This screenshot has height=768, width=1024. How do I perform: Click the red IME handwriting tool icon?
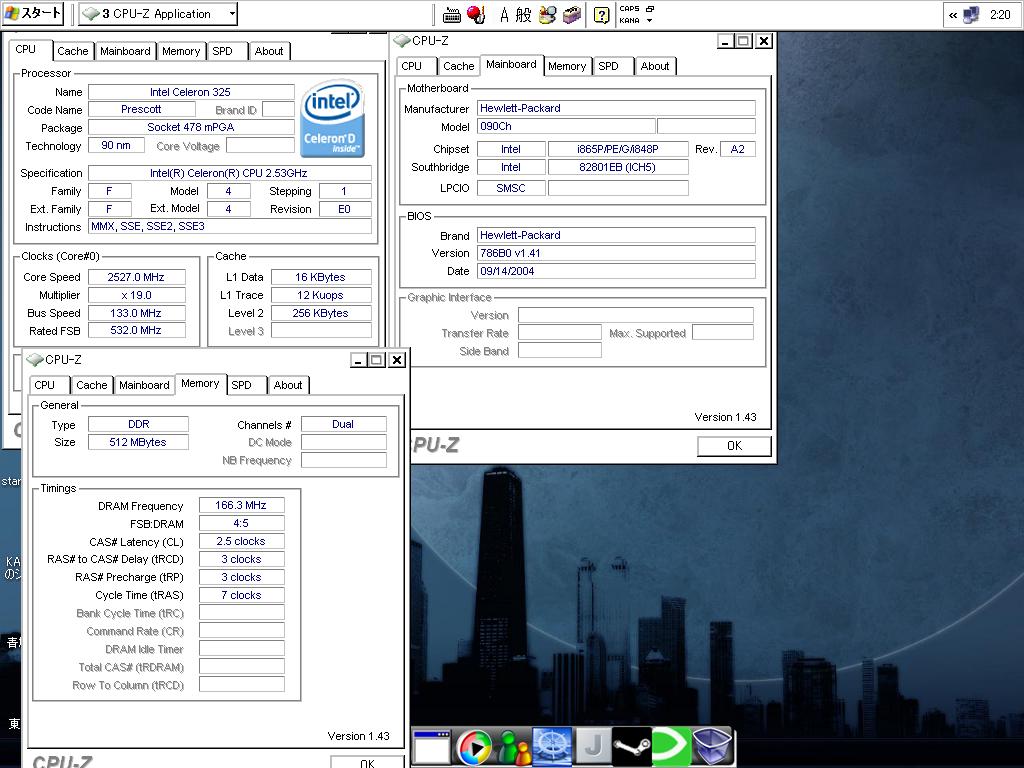coord(476,14)
